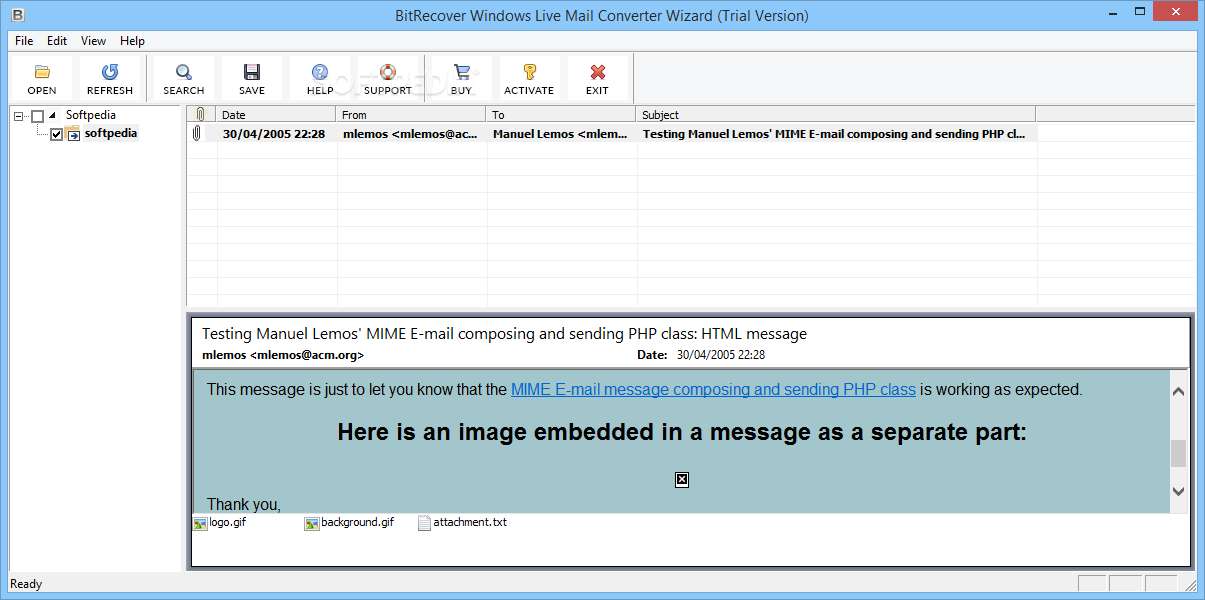
Task: Click the Ready status bar text
Action: pos(26,584)
